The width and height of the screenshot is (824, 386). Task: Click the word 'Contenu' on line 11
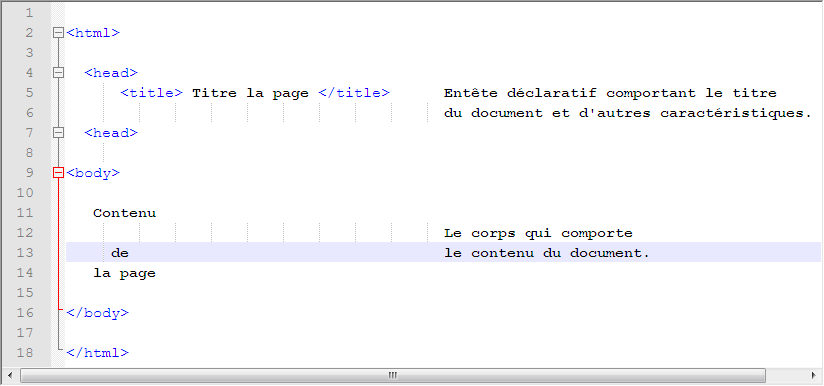125,213
